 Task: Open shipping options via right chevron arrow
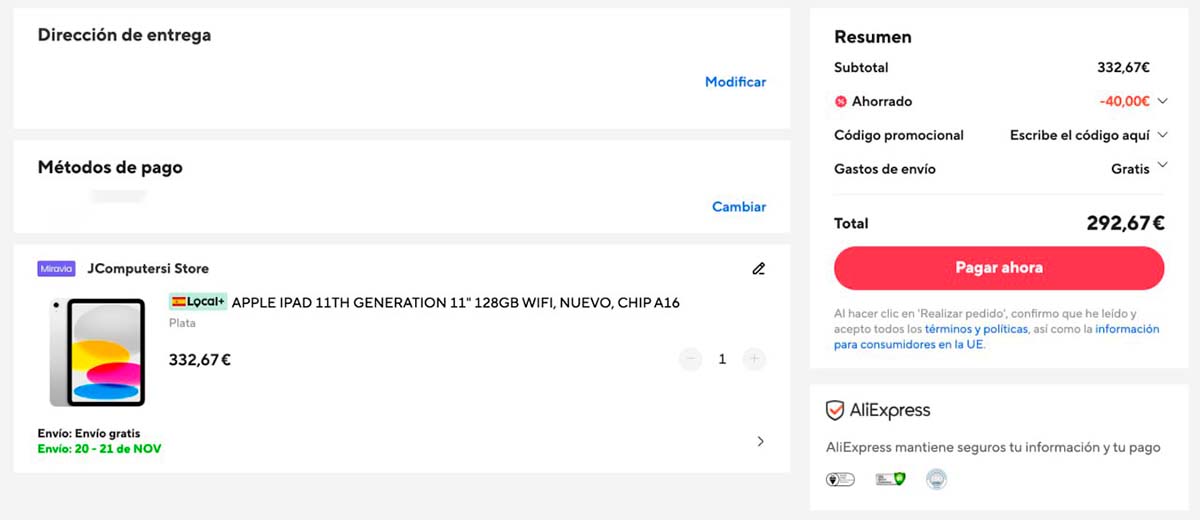point(760,441)
